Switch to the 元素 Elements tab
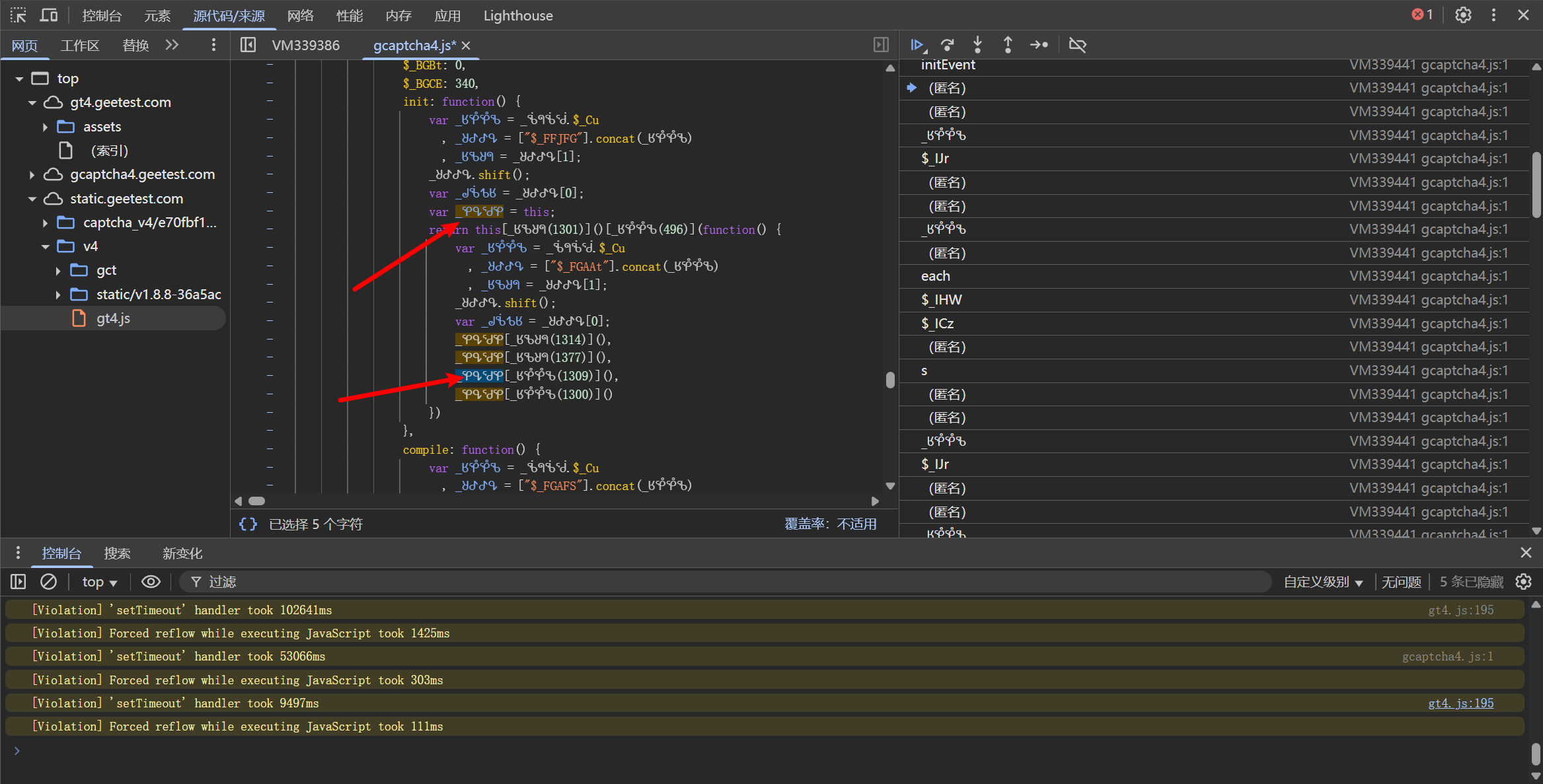 click(157, 15)
